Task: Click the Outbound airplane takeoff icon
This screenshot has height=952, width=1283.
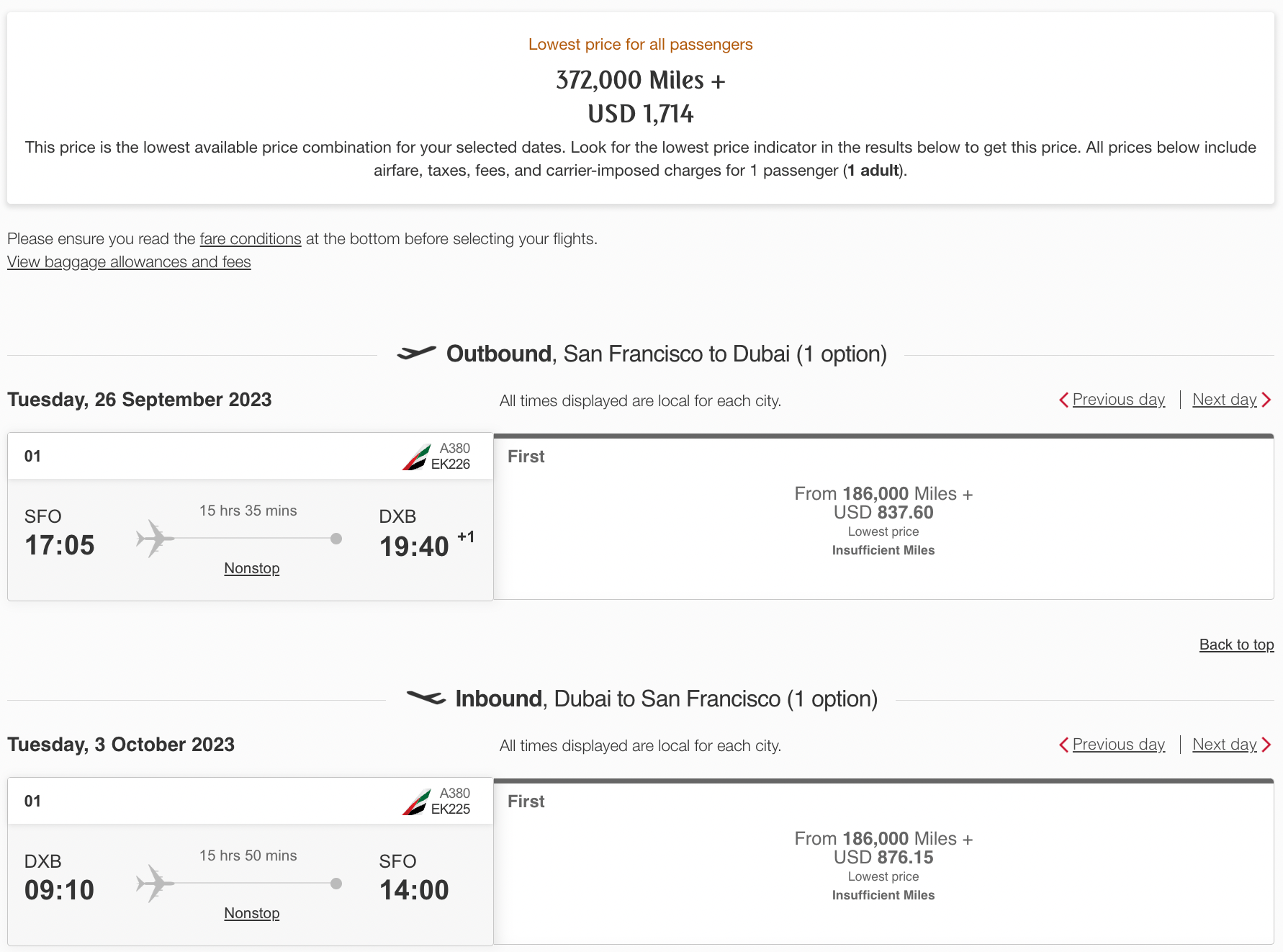Action: (x=416, y=353)
